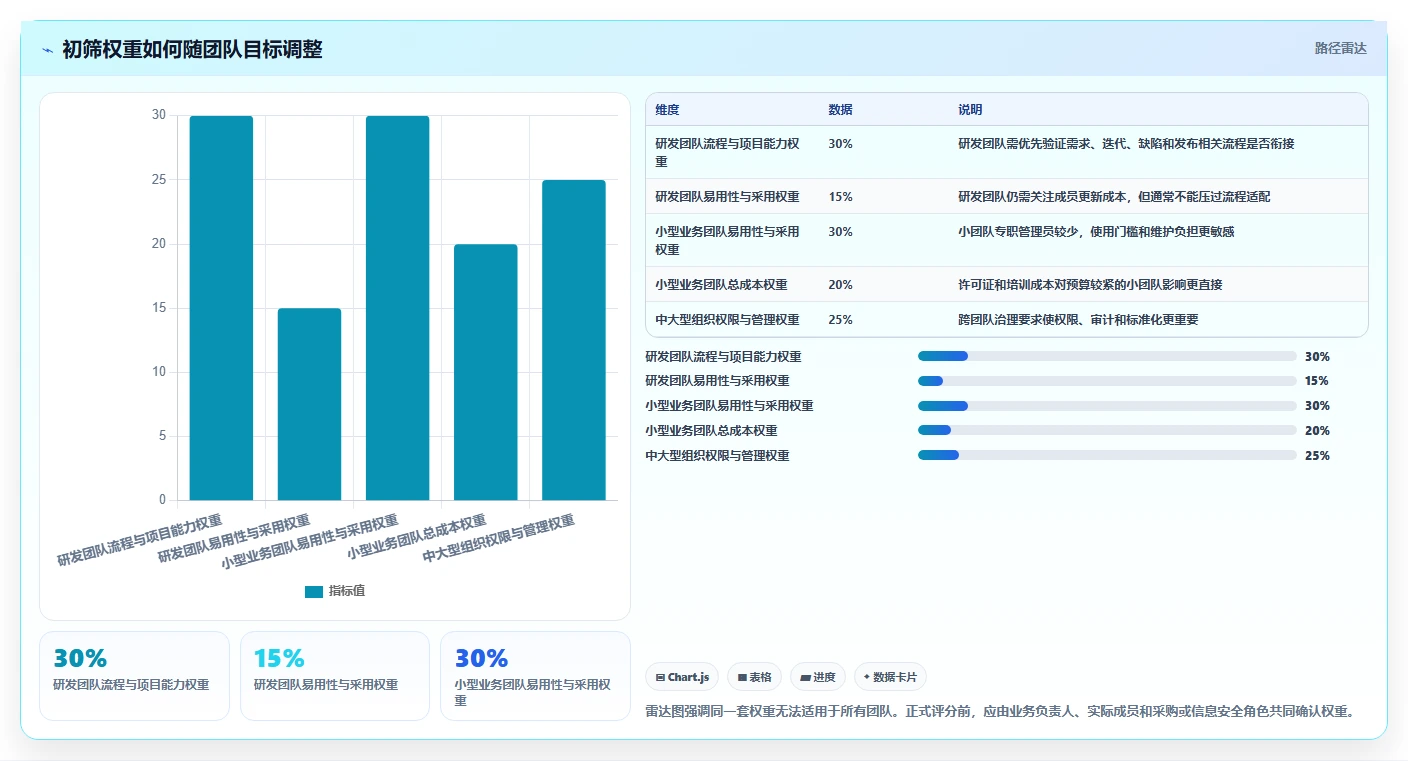1408x761 pixels.
Task: Click the y-axis value 15 on the chart
Action: tap(159, 308)
